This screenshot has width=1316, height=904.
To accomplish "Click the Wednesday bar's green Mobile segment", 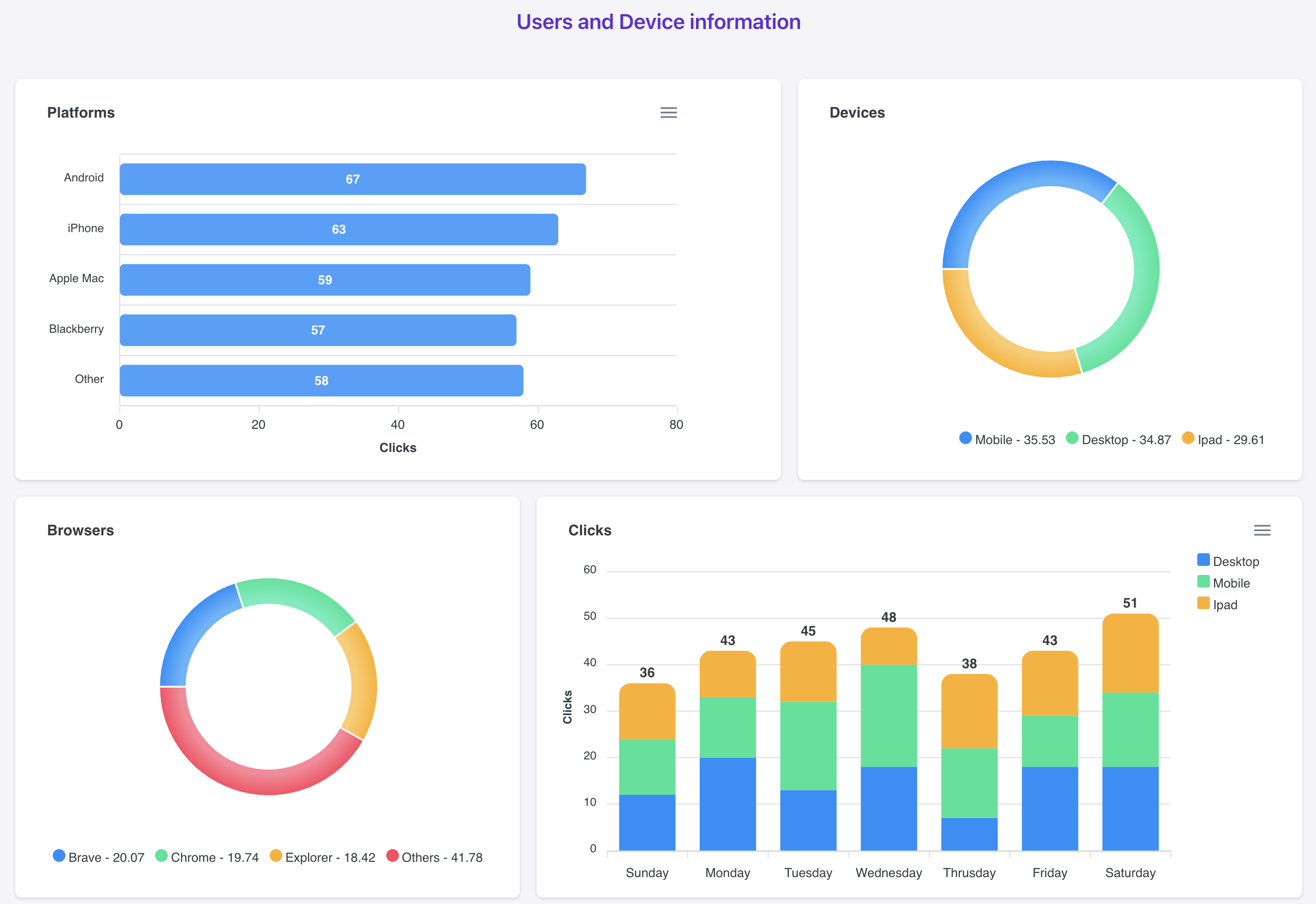I will 888,715.
